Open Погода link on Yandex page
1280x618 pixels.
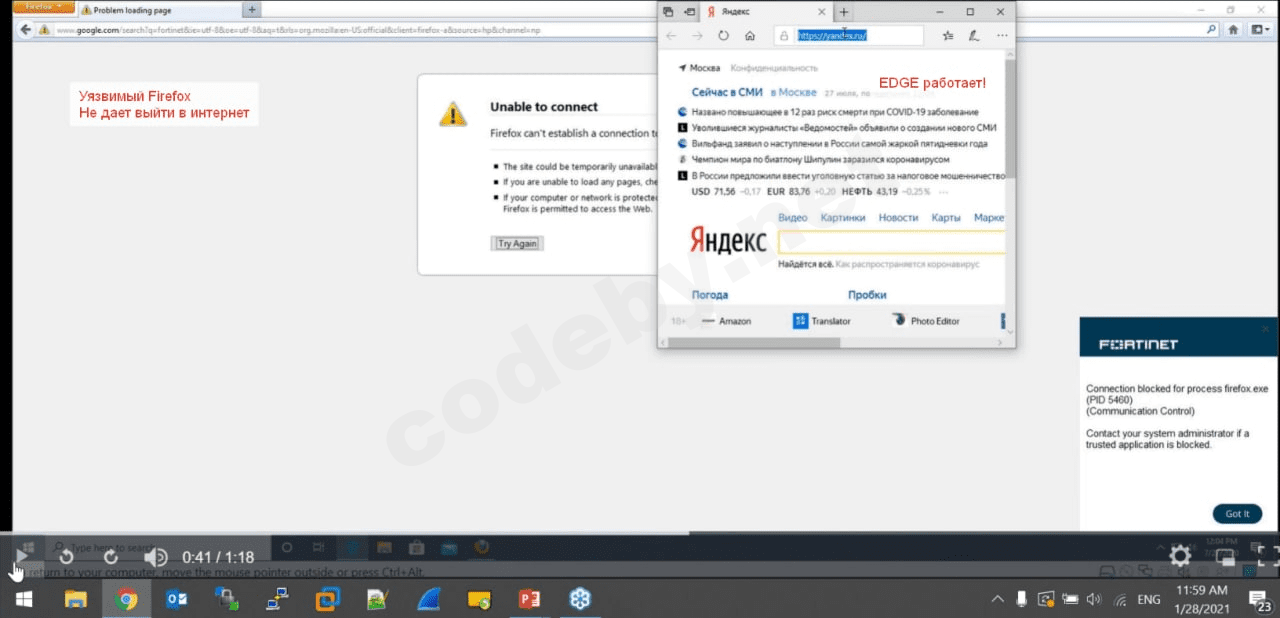point(710,295)
